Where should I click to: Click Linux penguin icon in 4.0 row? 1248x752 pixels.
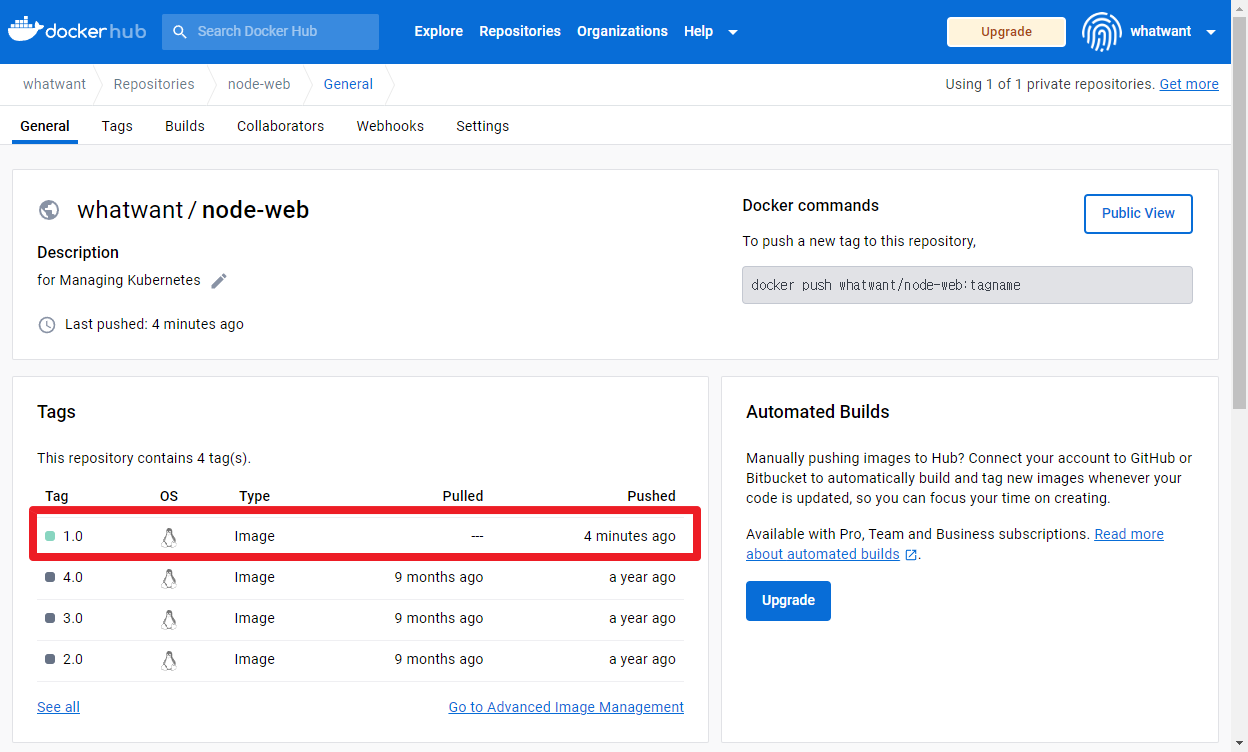(x=169, y=578)
